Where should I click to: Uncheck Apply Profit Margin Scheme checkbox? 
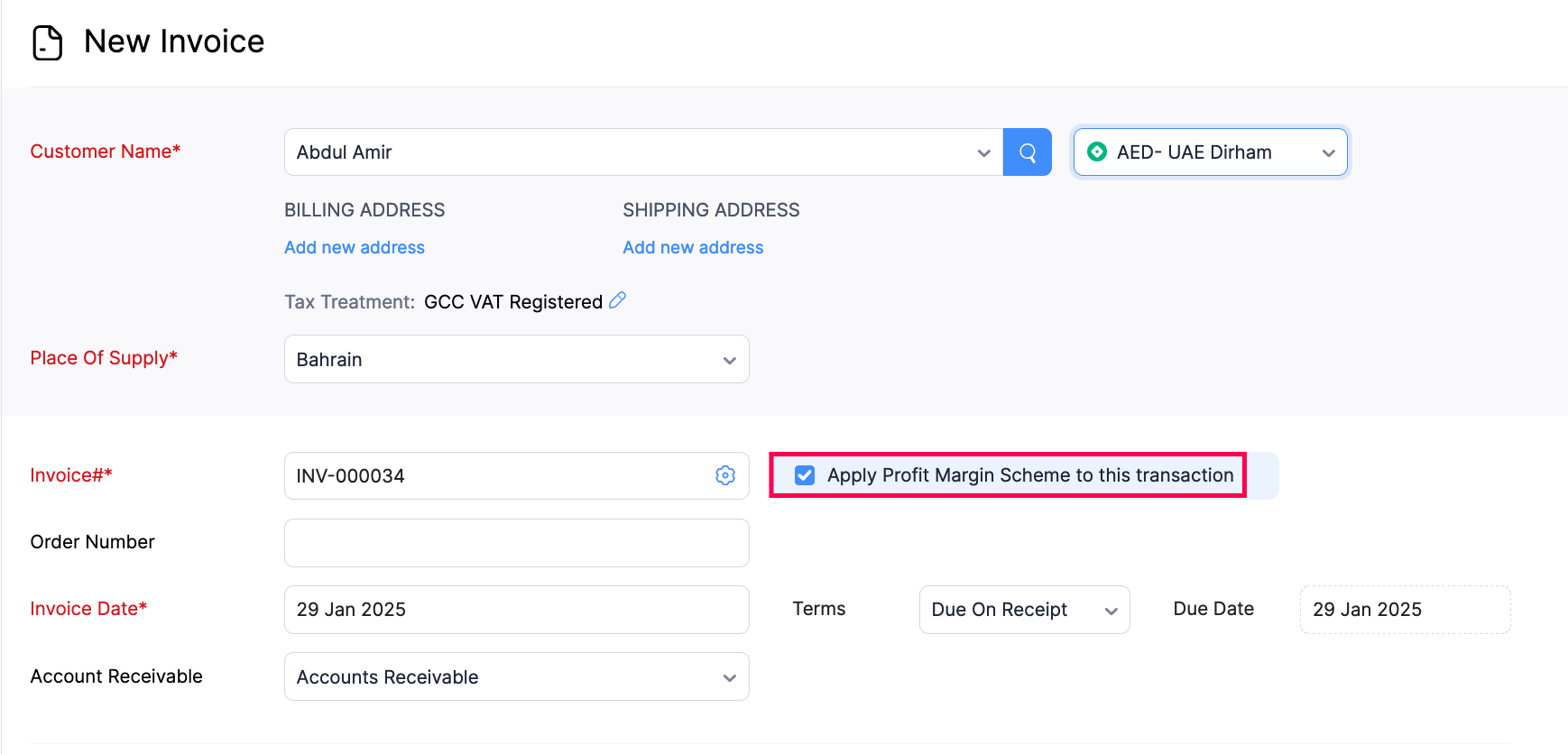tap(805, 475)
